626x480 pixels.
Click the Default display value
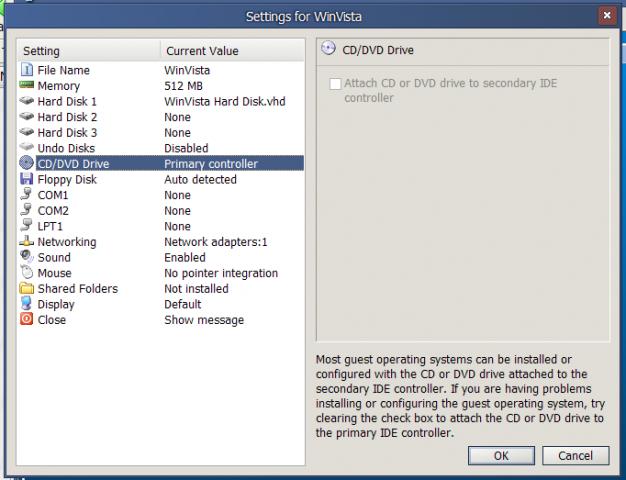(182, 304)
